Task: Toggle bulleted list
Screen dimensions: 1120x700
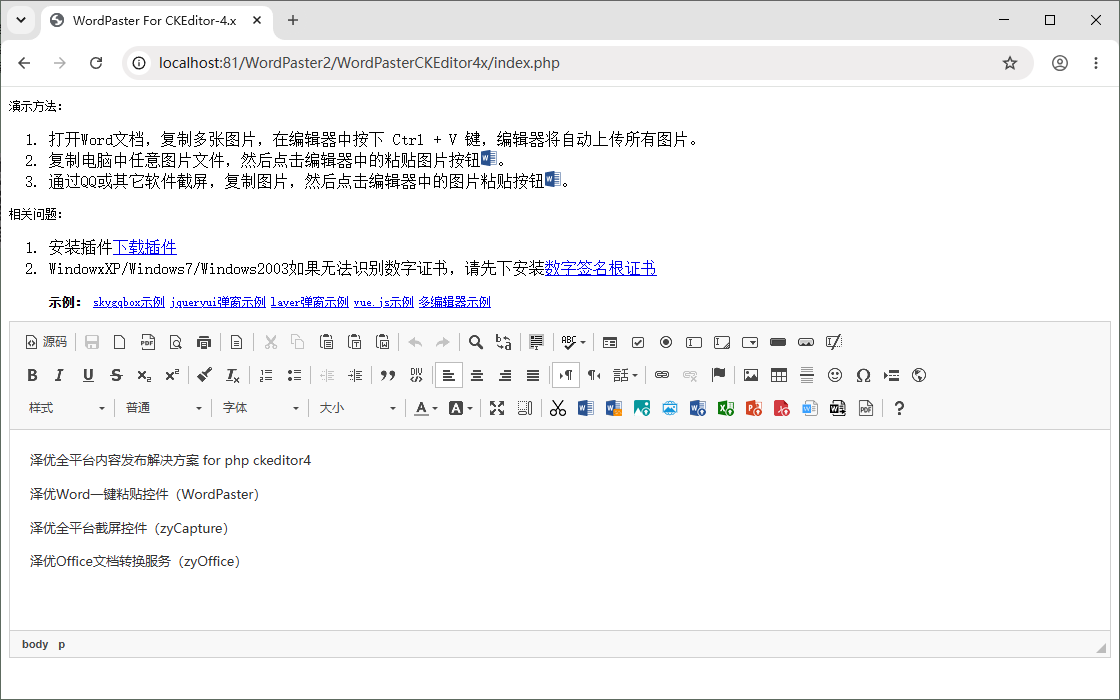Action: click(294, 375)
